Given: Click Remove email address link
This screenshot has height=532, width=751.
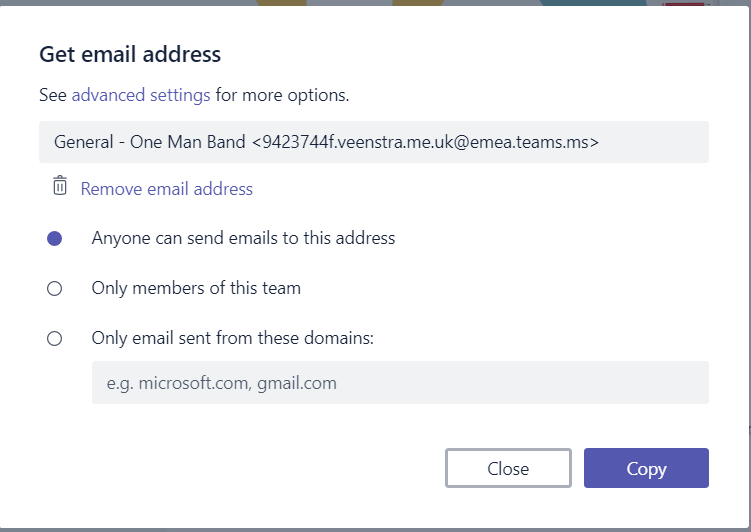Looking at the screenshot, I should 167,189.
